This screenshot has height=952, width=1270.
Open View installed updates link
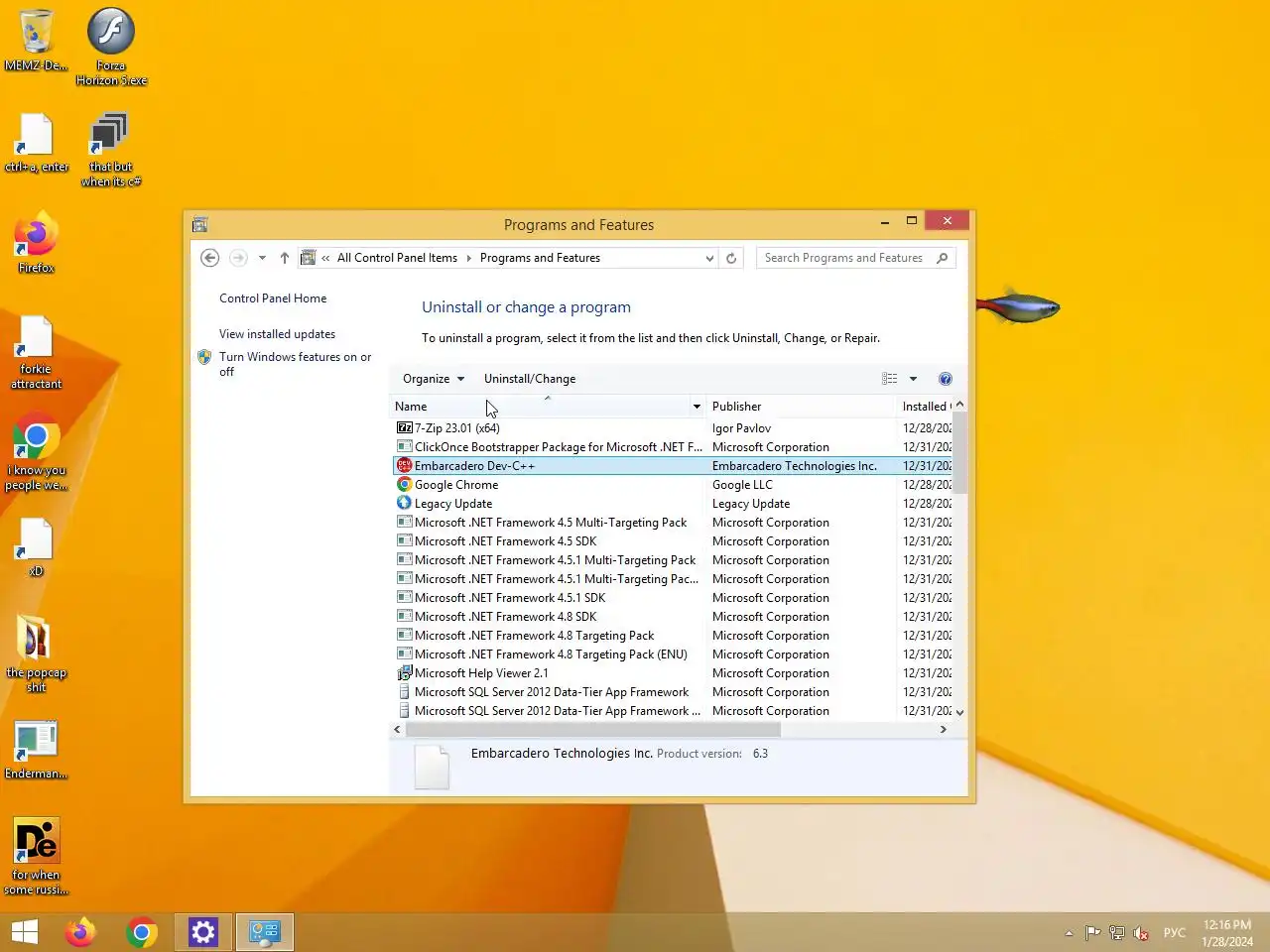pos(277,334)
